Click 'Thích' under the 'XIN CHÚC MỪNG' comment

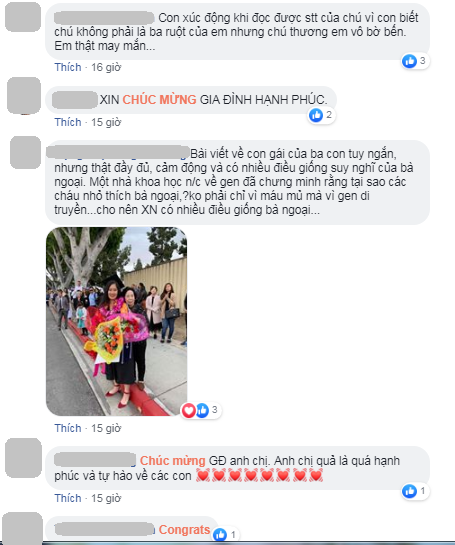(68, 122)
